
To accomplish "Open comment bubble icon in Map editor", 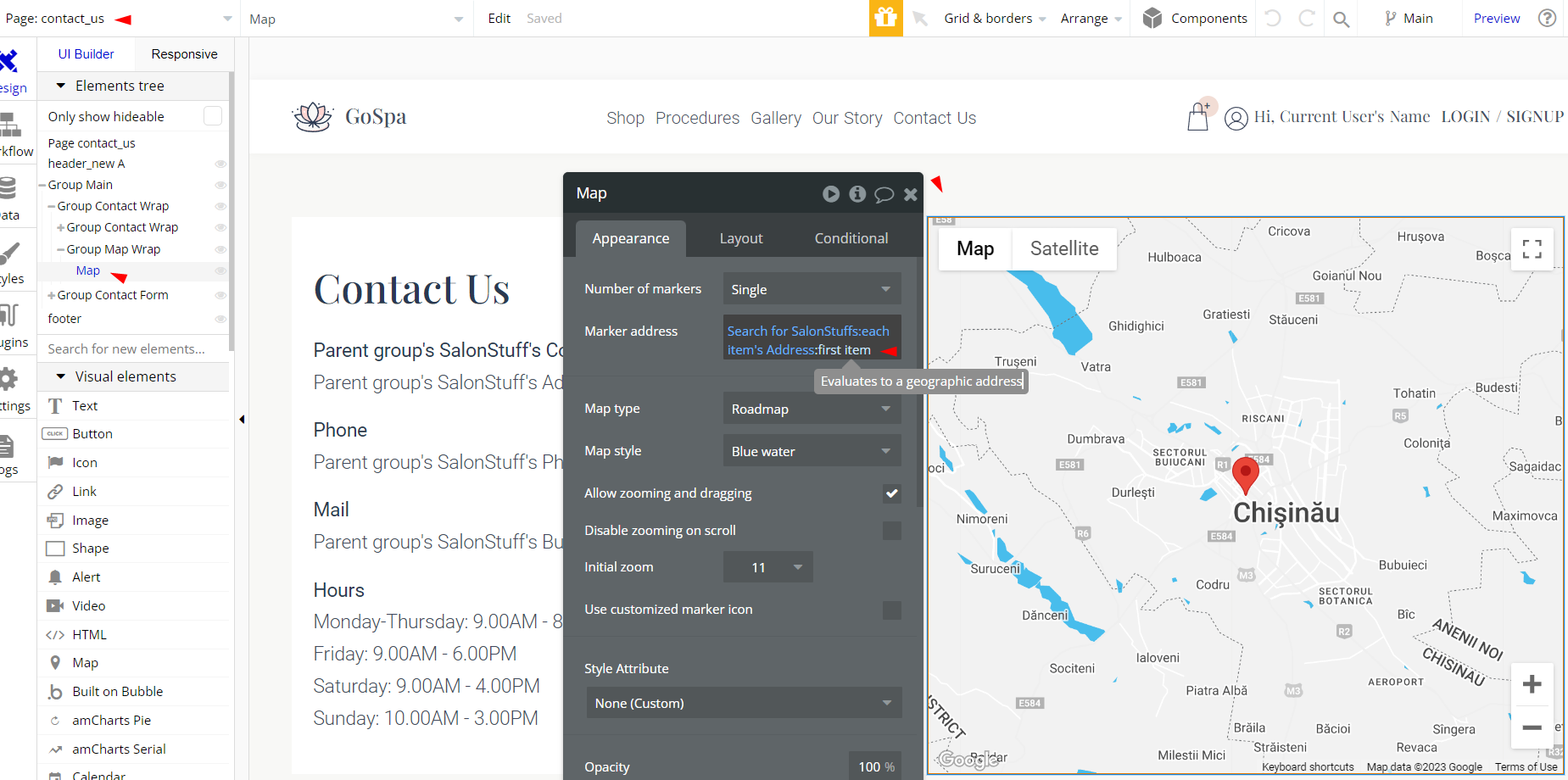I will (884, 194).
